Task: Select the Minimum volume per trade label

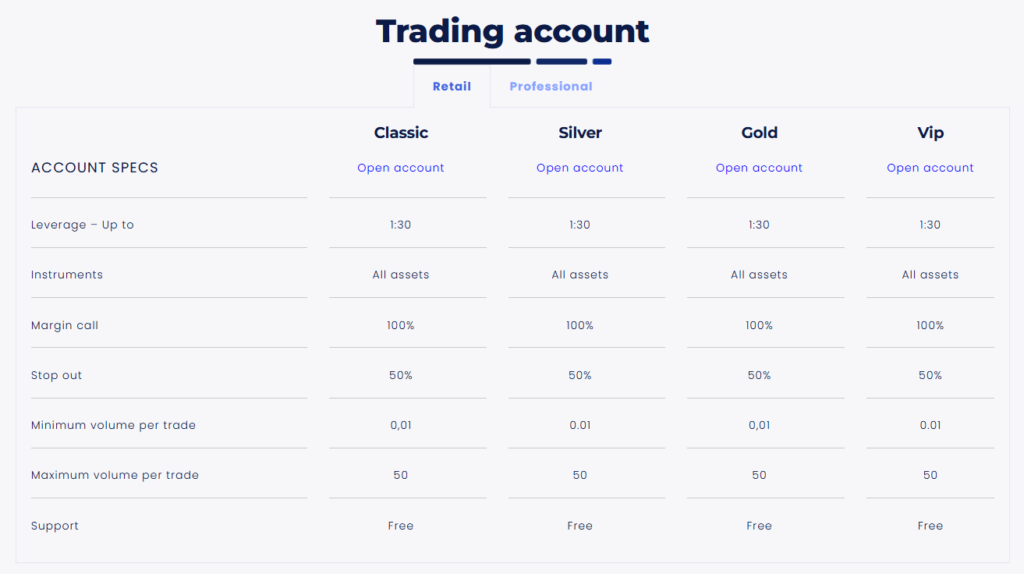Action: [x=113, y=426]
